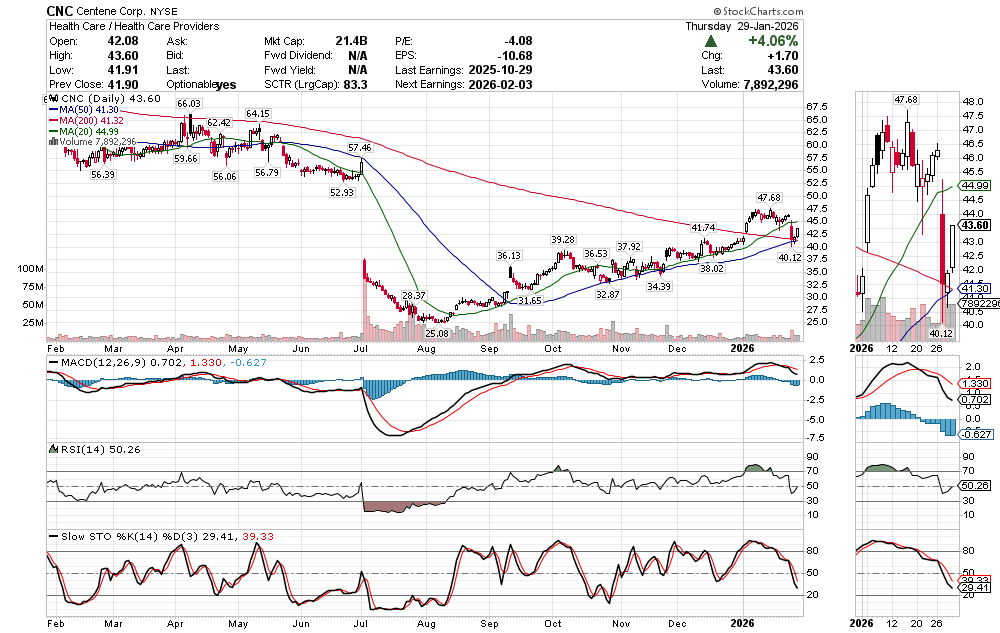Click the candlestick icon beside CNC (Daily)
This screenshot has width=1000, height=633.
(54, 99)
